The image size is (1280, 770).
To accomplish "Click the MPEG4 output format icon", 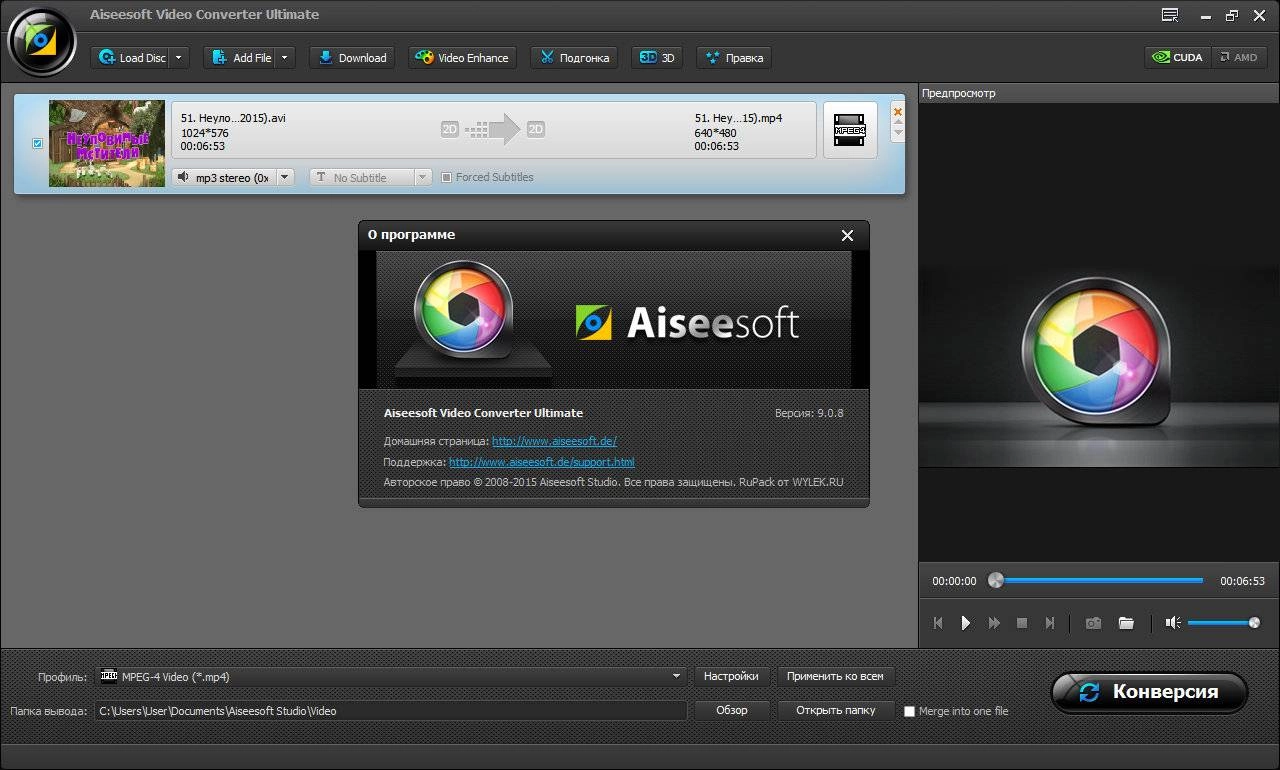I will (850, 130).
